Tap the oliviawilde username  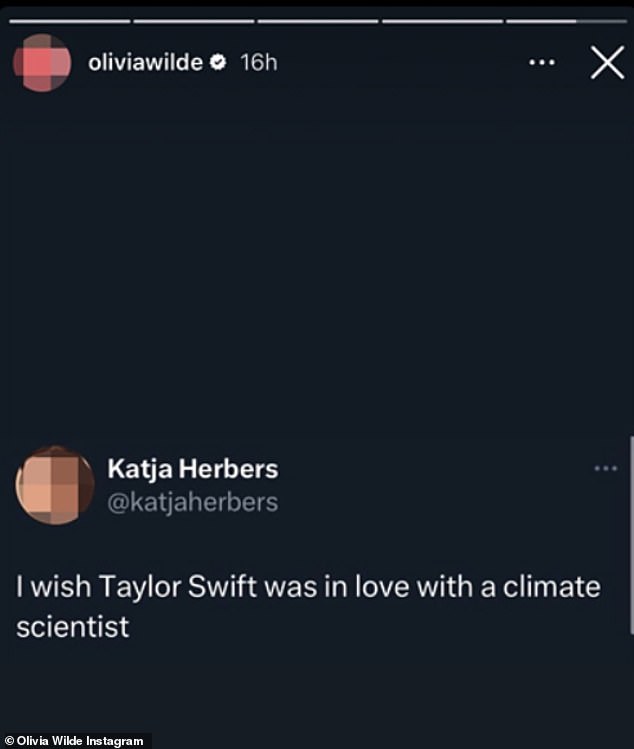click(x=145, y=63)
